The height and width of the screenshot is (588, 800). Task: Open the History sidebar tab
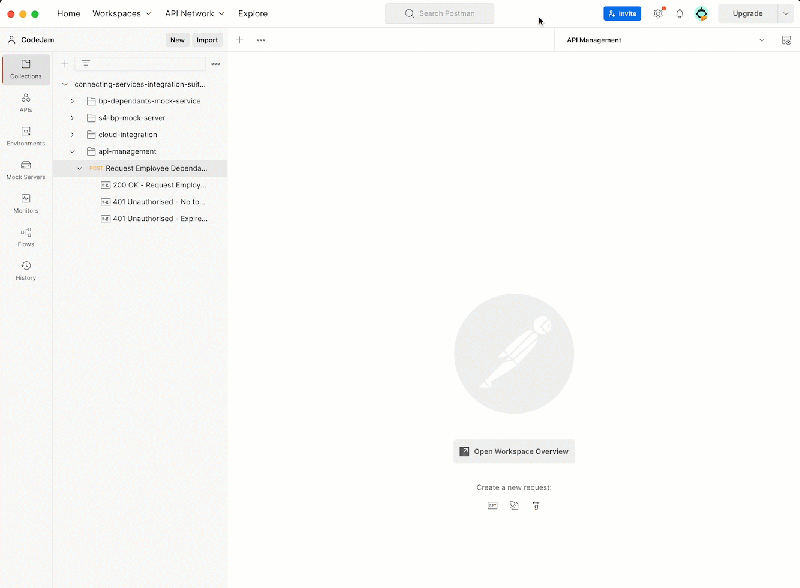26,271
